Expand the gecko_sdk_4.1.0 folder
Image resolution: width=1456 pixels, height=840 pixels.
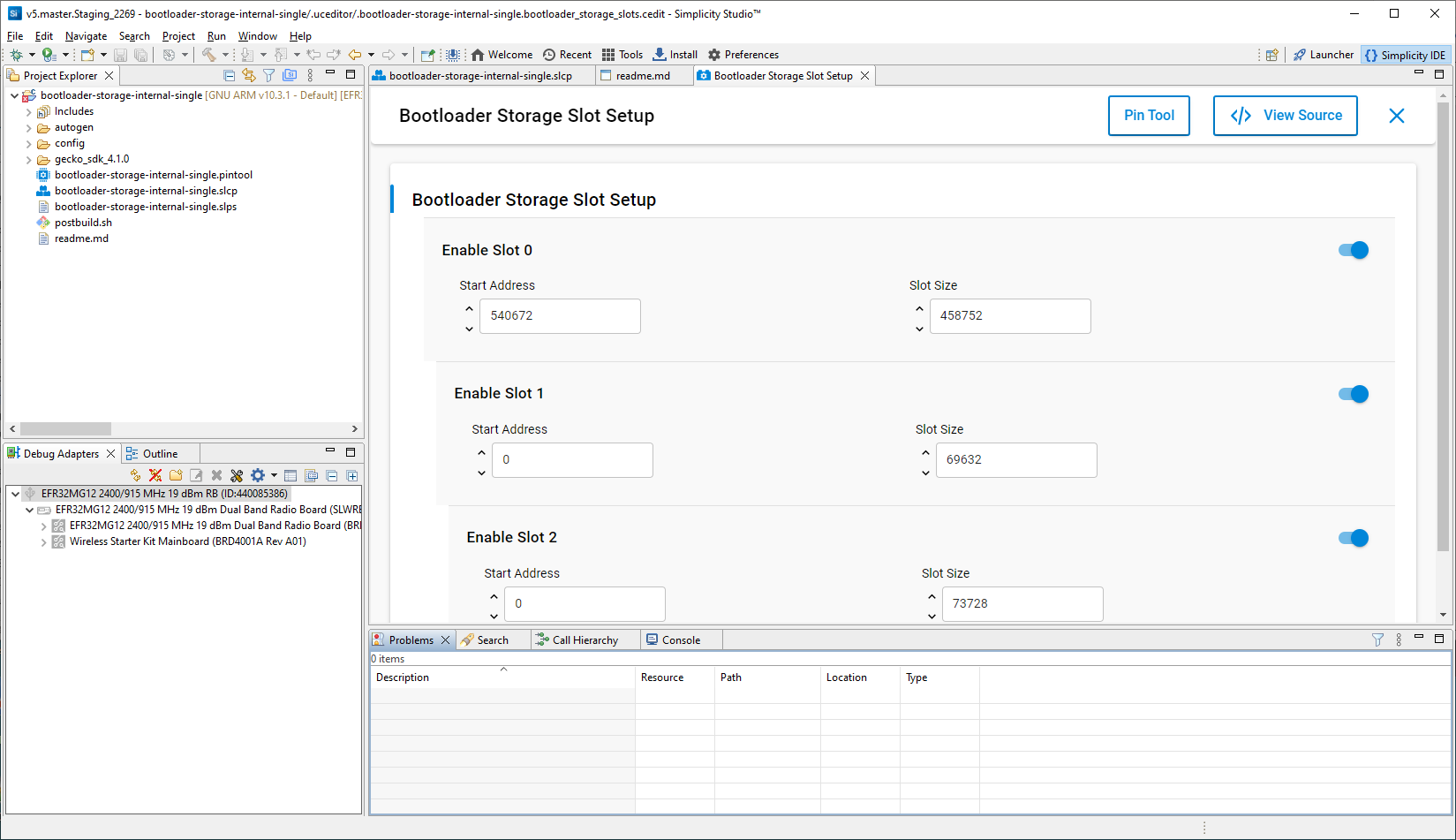tap(29, 160)
